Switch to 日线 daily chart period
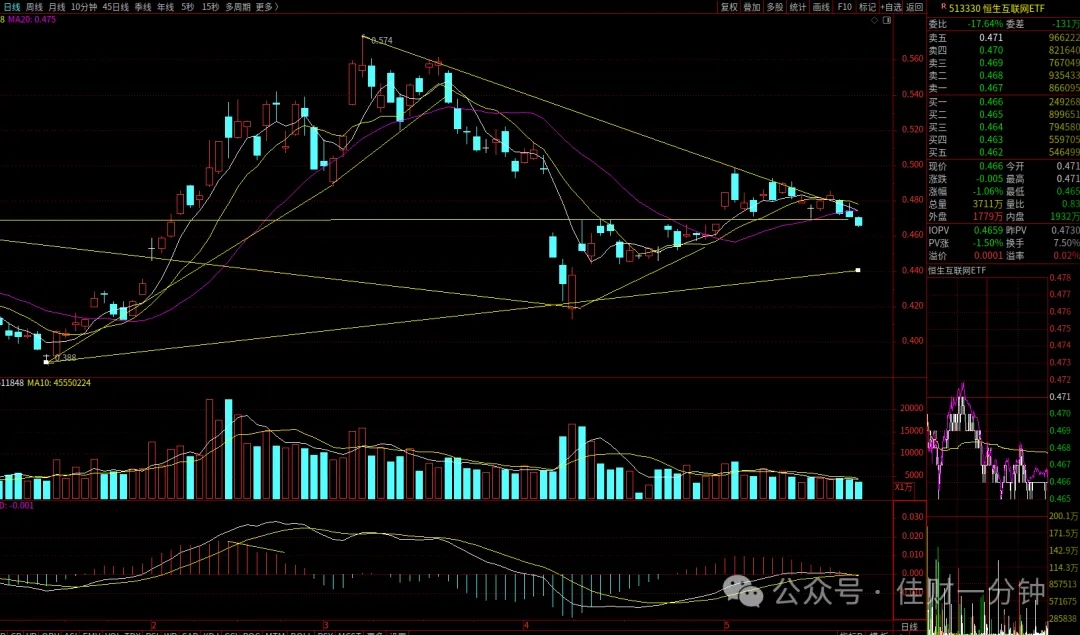The image size is (1080, 635). (11, 7)
